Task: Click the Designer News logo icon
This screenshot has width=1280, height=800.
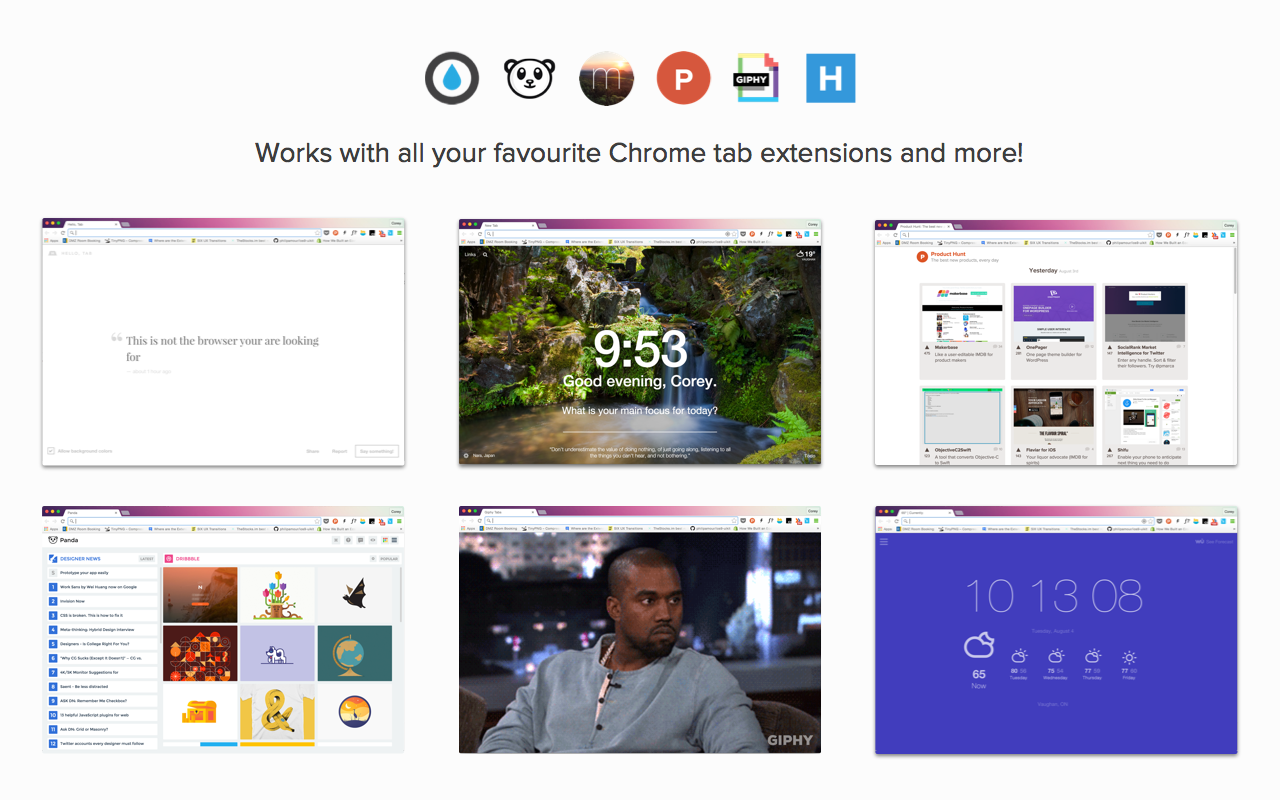Action: 53,558
